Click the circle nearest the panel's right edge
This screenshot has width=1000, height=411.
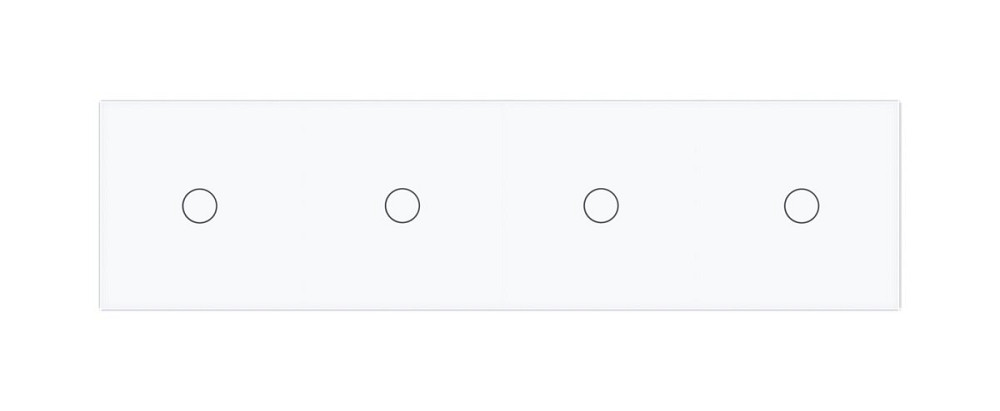click(x=802, y=205)
